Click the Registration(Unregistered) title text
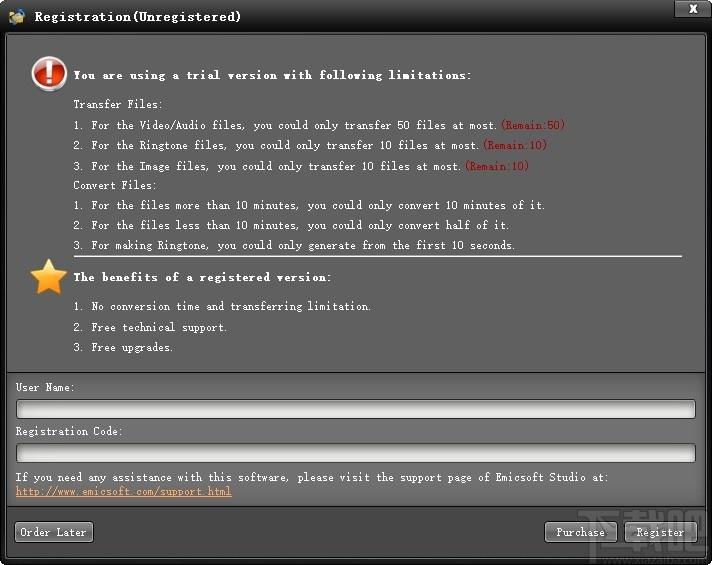The image size is (712, 565). [138, 17]
